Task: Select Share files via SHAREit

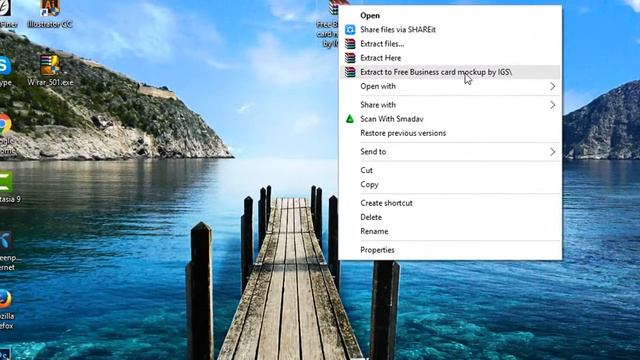Action: coord(450,29)
